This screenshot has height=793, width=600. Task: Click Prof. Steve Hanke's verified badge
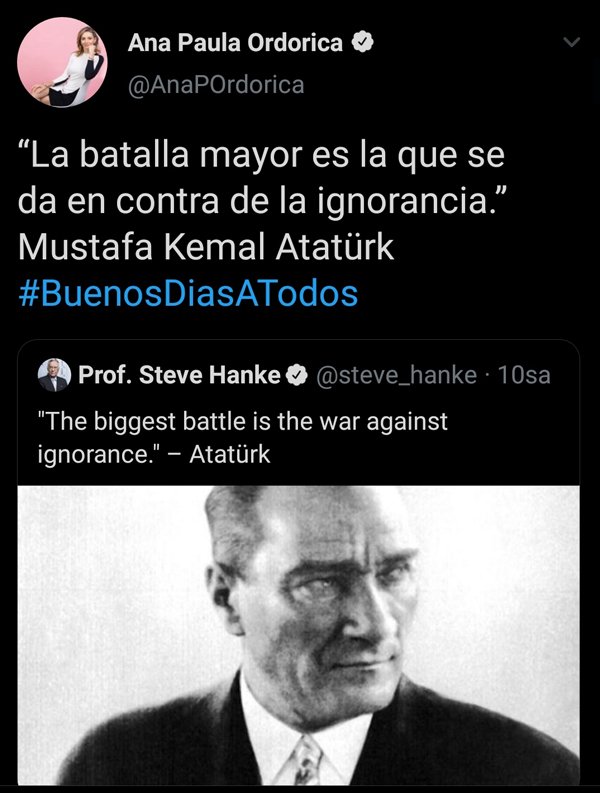click(297, 375)
